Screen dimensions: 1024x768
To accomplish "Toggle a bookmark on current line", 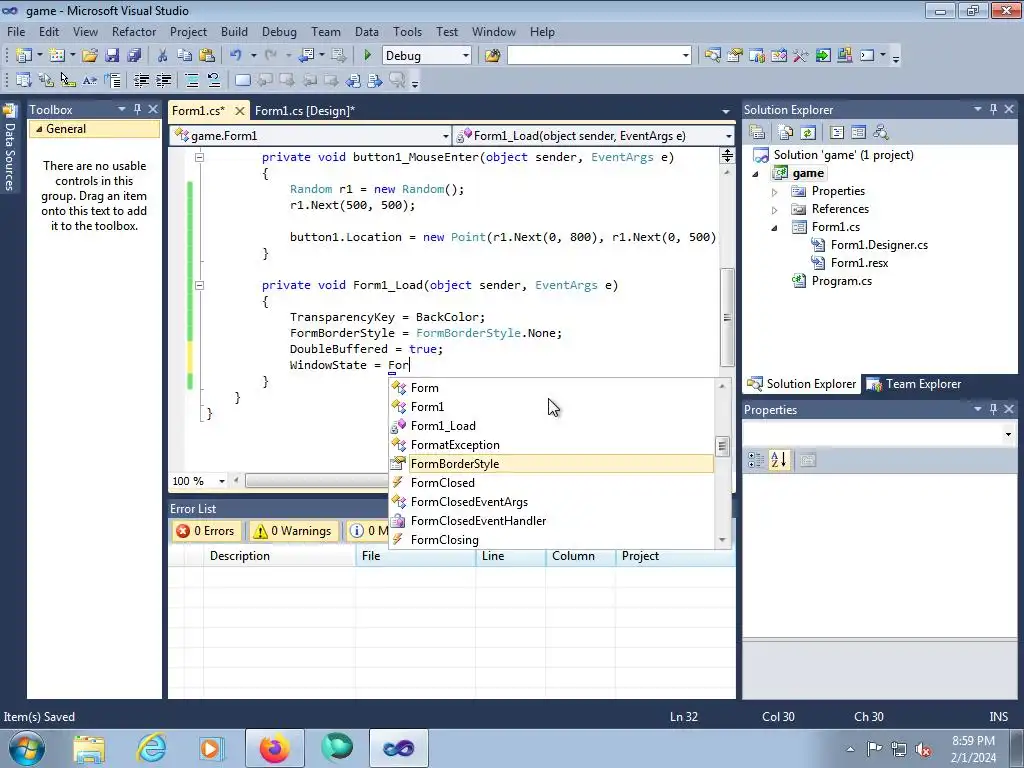I will pos(242,80).
